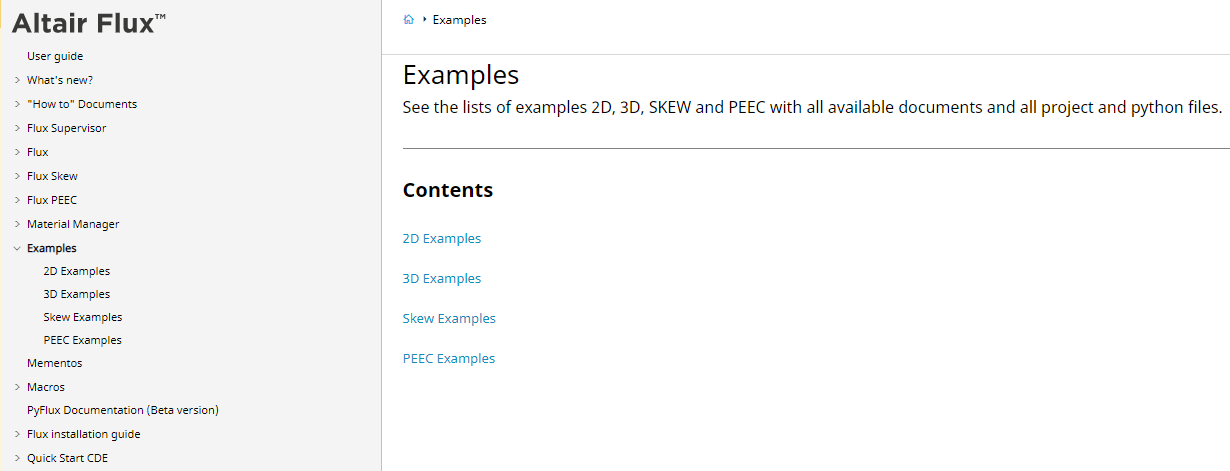Click the home icon in breadcrumb
1230x471 pixels.
tap(409, 20)
